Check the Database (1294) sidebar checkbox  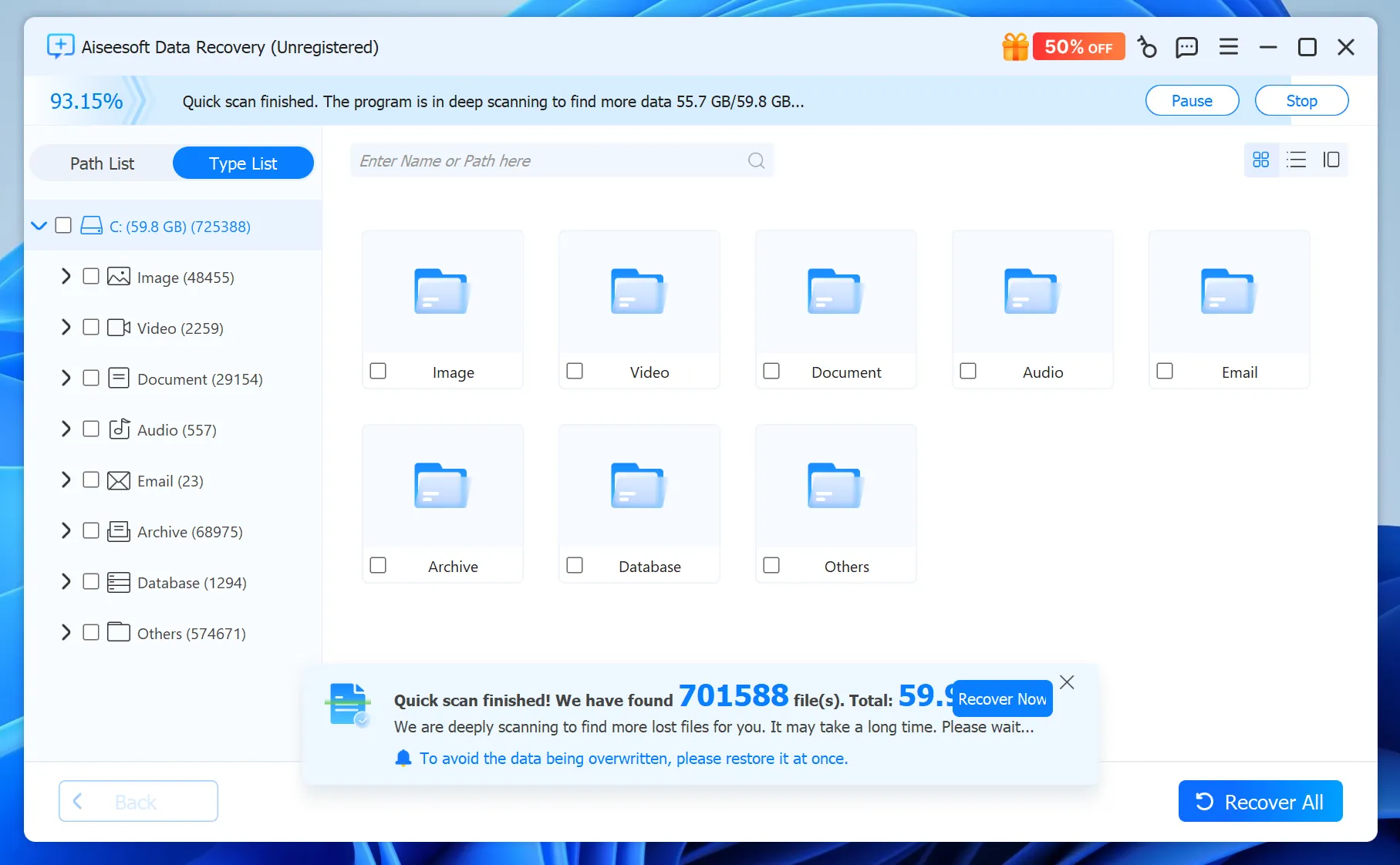(90, 581)
